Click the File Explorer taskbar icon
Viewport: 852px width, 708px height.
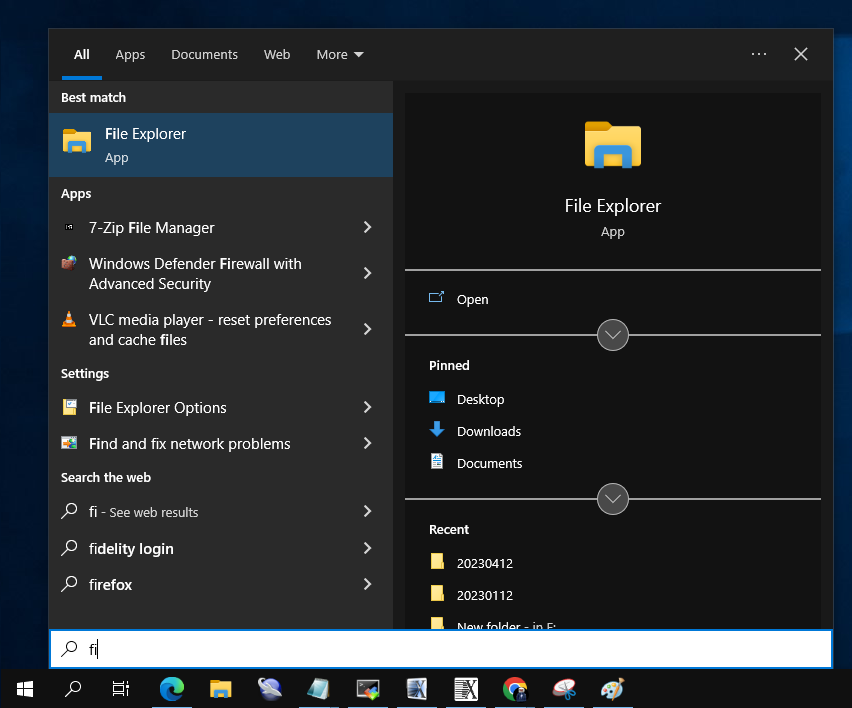pos(221,688)
